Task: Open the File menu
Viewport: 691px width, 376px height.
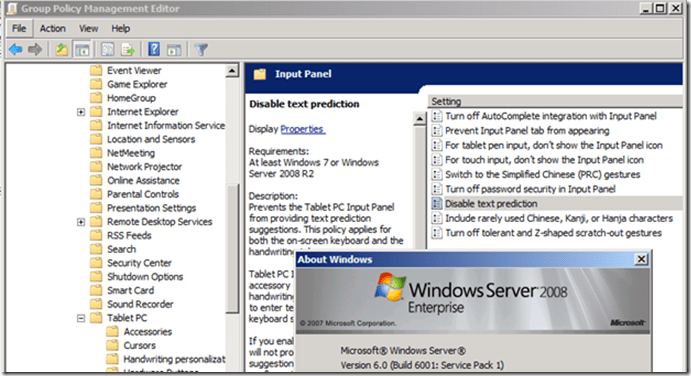Action: click(x=19, y=29)
